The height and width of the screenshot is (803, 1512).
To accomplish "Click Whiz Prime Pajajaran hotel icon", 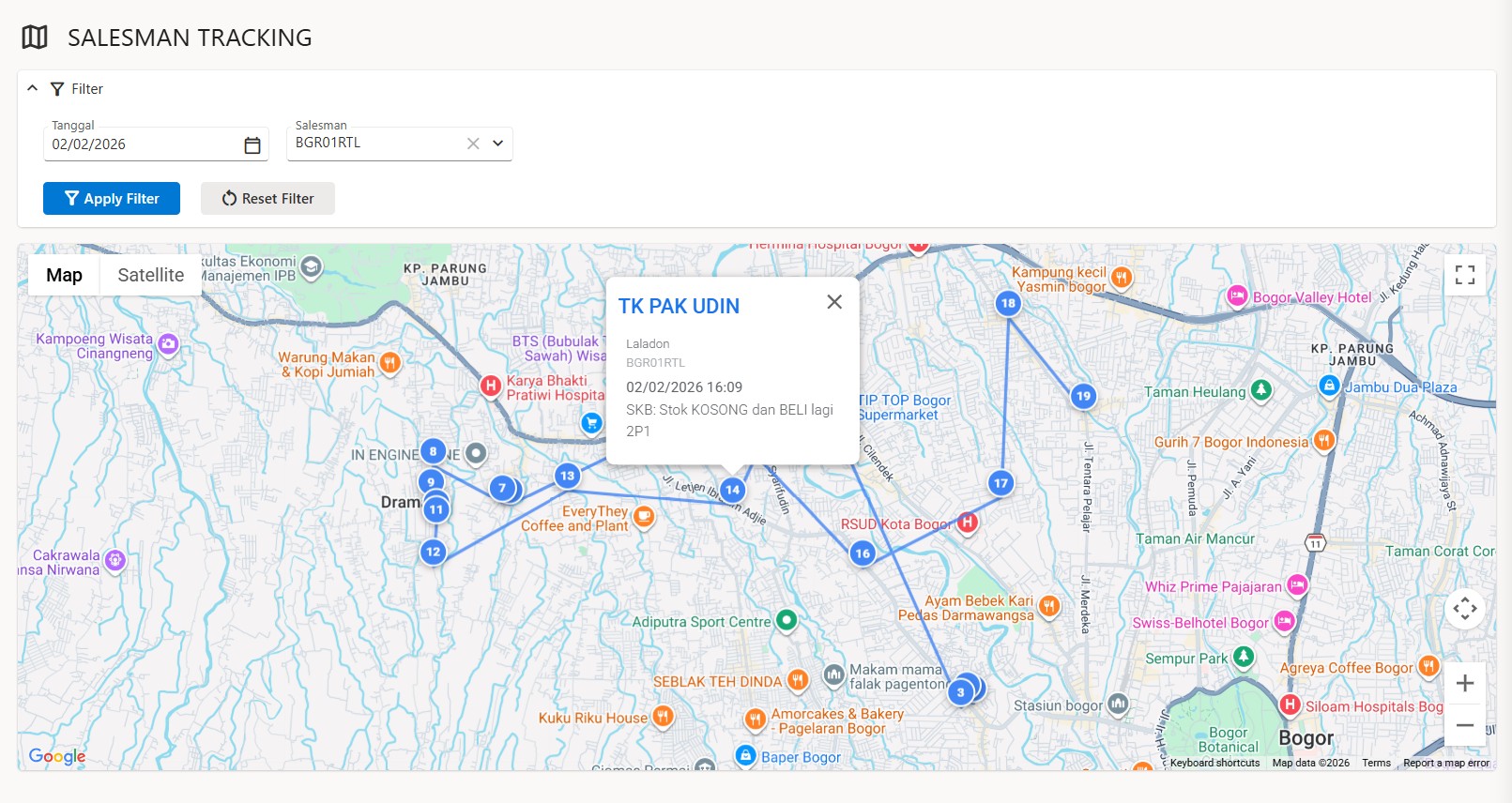I will pos(1297,585).
